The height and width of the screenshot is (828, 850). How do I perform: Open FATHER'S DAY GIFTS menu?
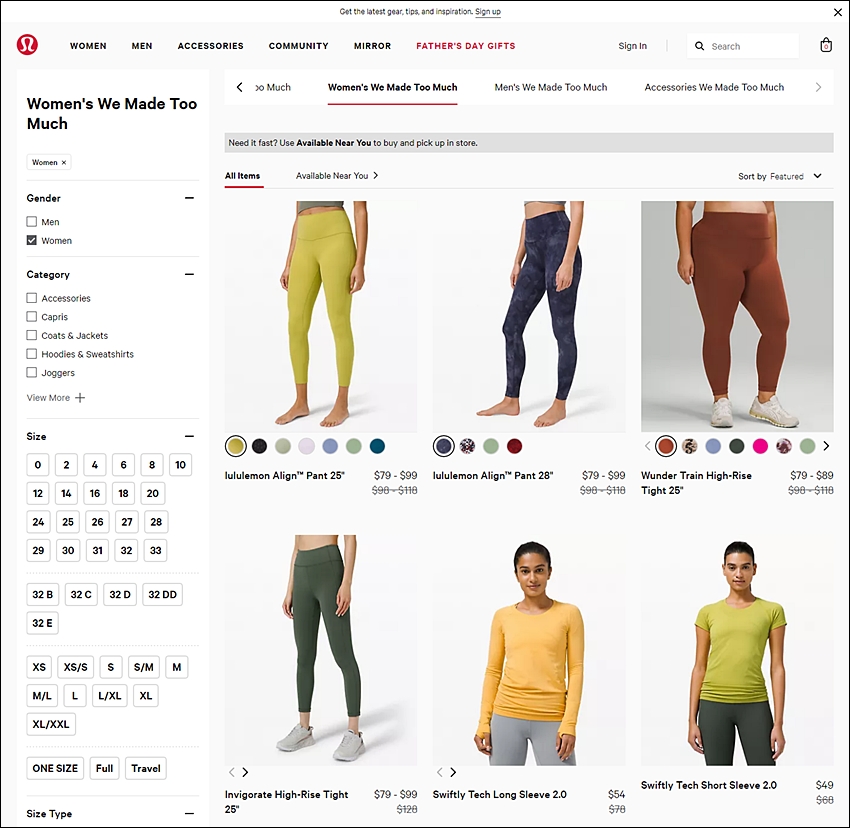[x=466, y=46]
